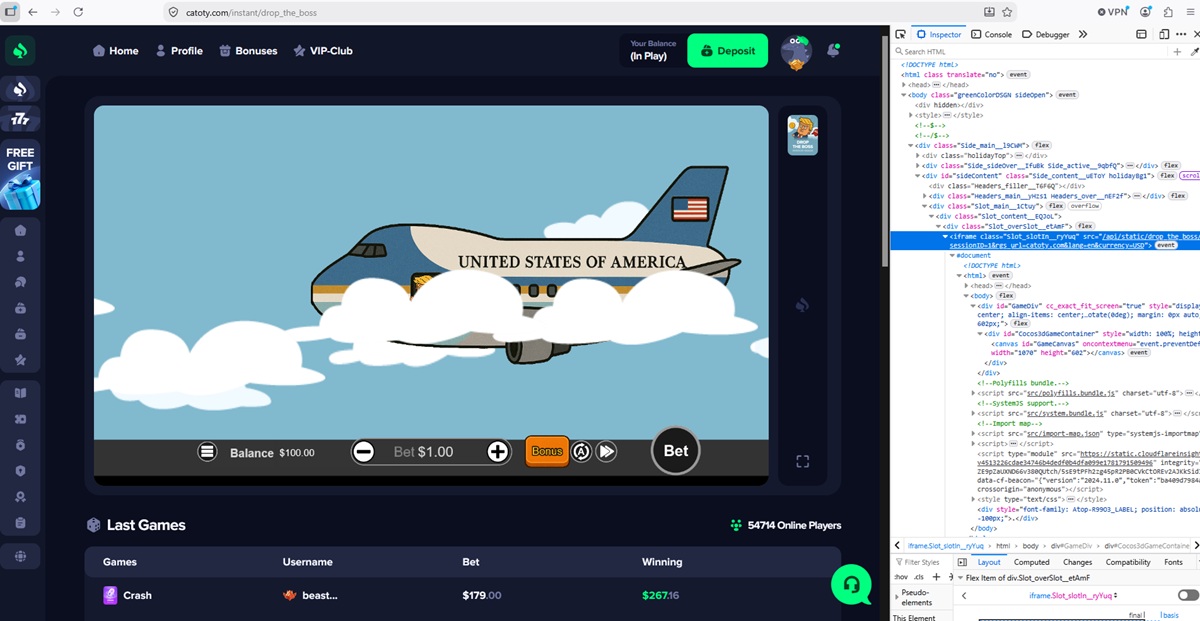Open the game menu hamburger icon
This screenshot has height=621, width=1200.
coord(207,452)
